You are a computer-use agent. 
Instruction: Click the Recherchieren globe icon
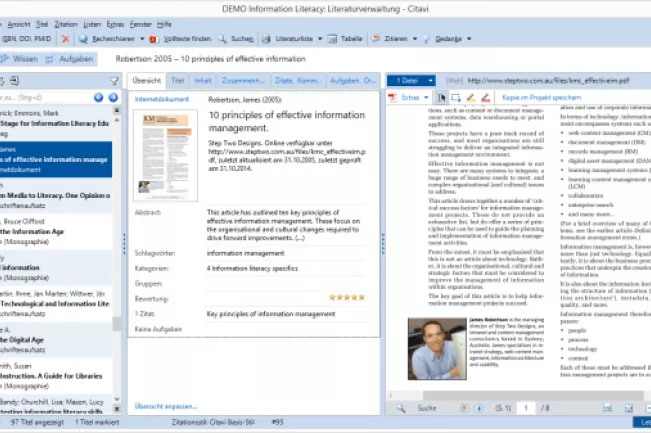[83, 39]
